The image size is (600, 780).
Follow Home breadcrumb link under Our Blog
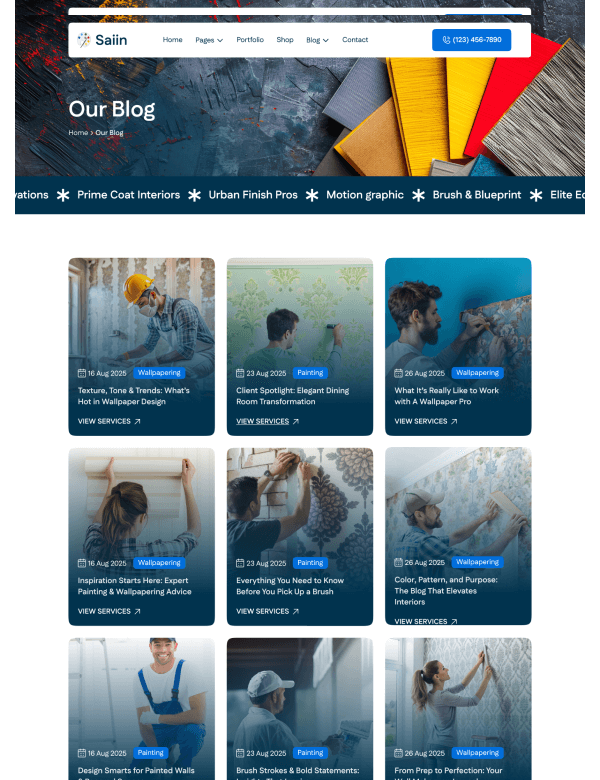point(78,132)
